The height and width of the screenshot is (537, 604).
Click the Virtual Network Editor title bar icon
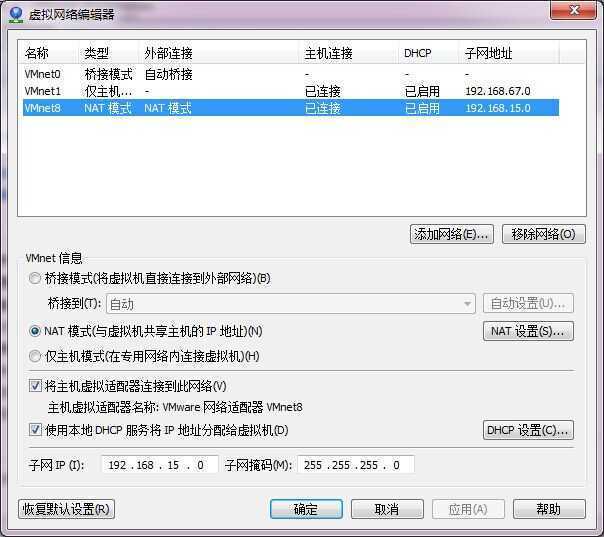coord(16,14)
